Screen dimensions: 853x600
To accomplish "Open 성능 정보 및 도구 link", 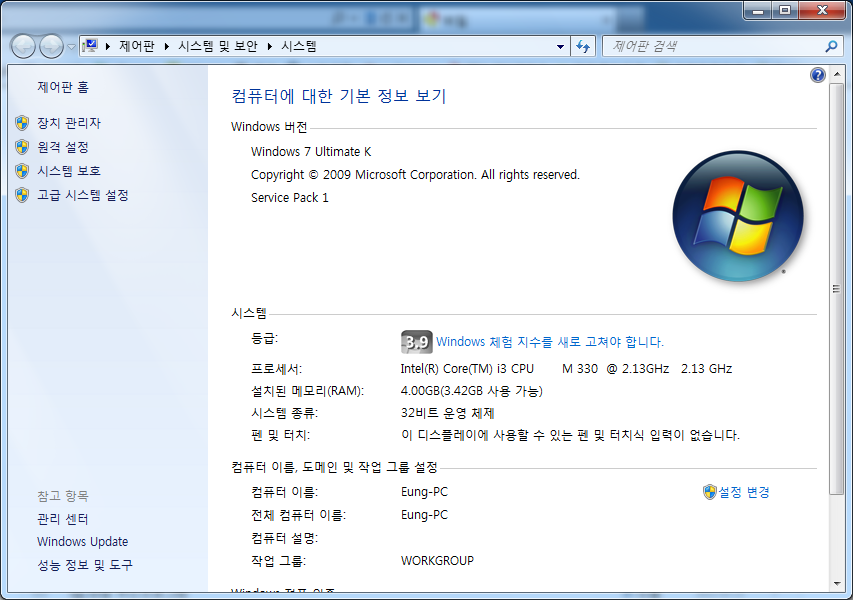I will coord(85,565).
